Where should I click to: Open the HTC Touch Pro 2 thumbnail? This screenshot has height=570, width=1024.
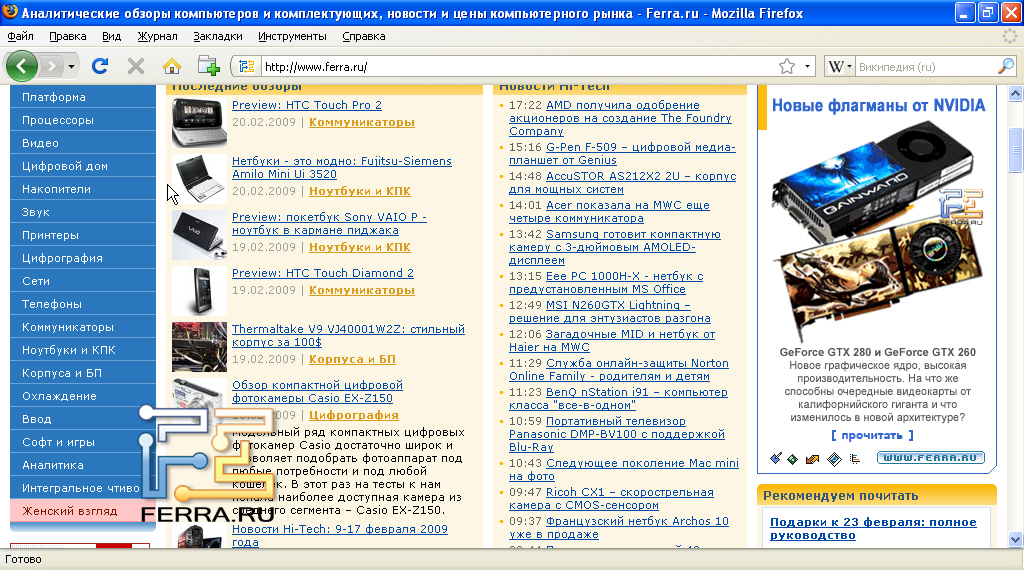[199, 122]
